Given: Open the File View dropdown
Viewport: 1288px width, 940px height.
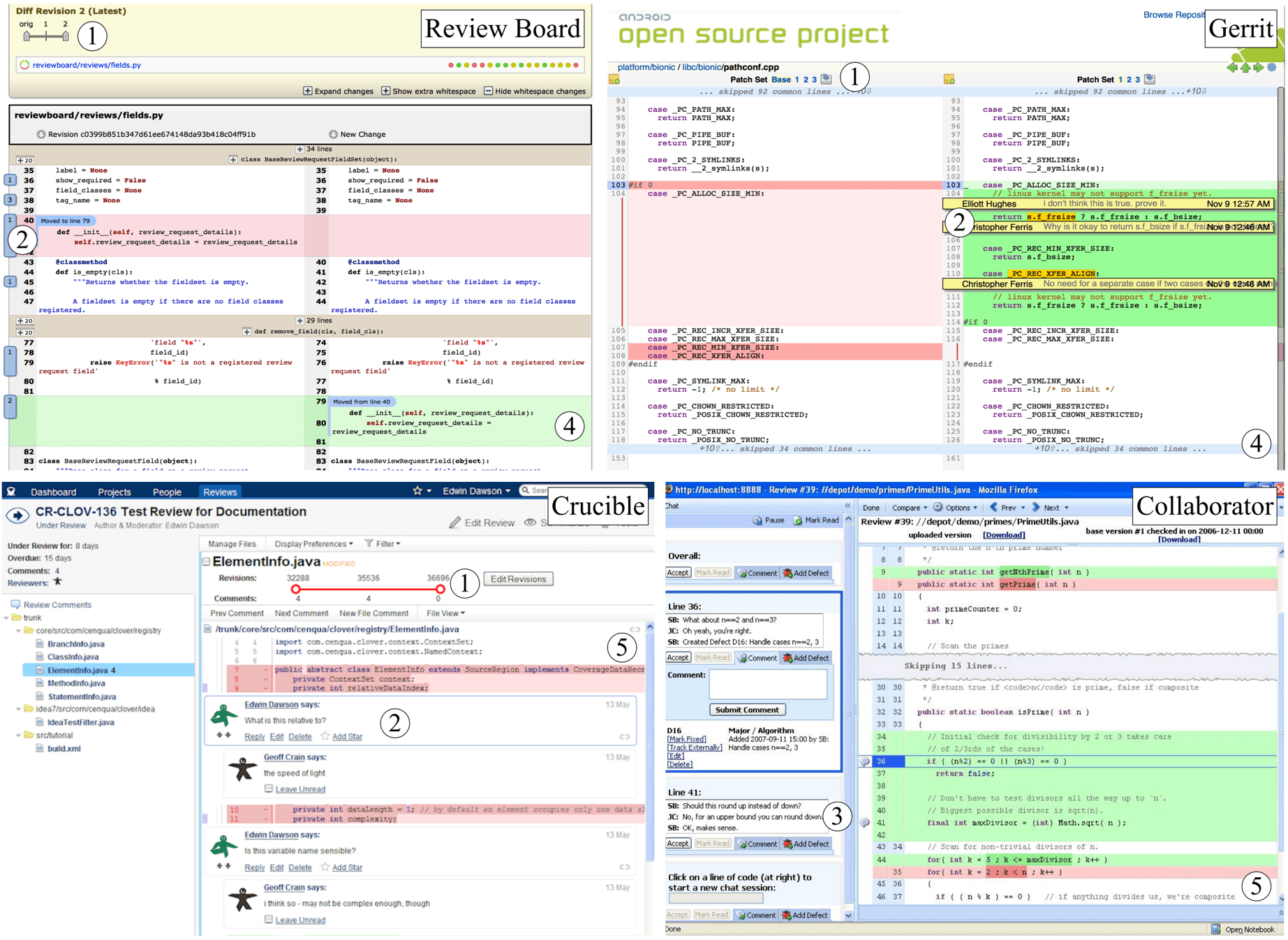Looking at the screenshot, I should point(445,613).
